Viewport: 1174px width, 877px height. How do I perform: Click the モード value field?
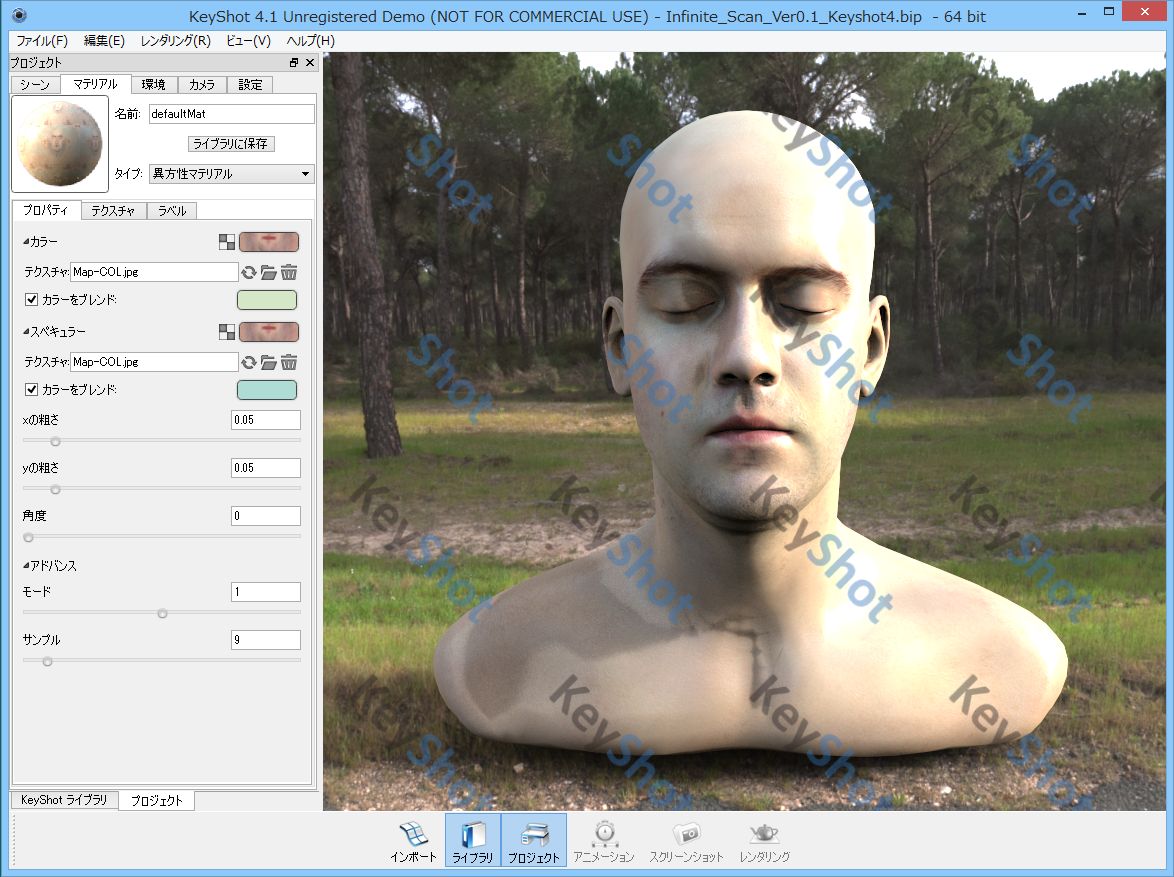pyautogui.click(x=266, y=592)
